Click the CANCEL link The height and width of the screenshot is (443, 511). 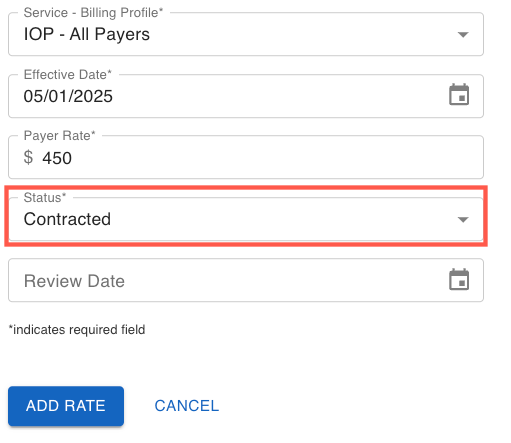click(187, 406)
